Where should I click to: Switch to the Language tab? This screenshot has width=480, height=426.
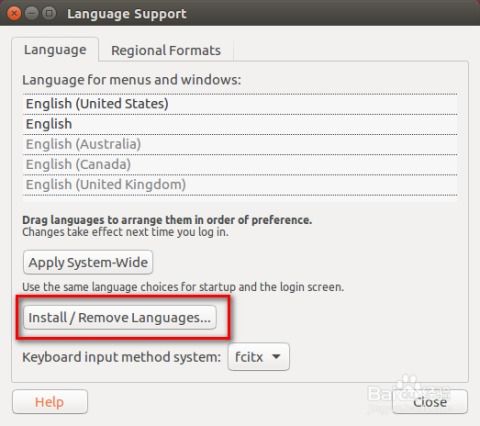coord(55,50)
